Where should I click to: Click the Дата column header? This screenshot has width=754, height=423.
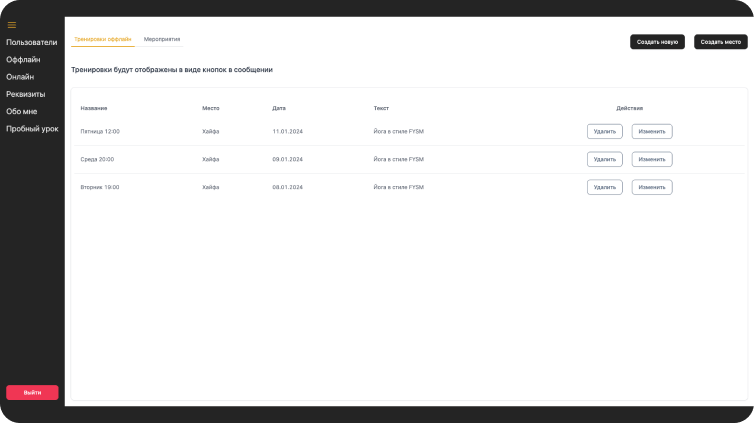[x=279, y=107]
